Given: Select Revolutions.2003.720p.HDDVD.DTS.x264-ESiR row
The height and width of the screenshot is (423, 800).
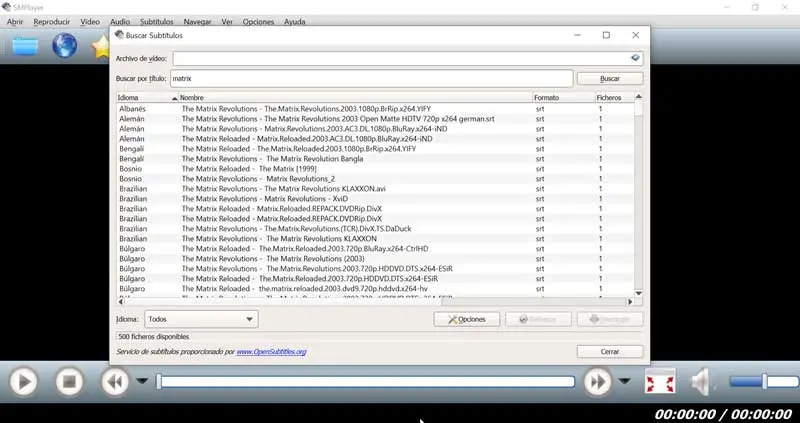Looking at the screenshot, I should click(375, 268).
